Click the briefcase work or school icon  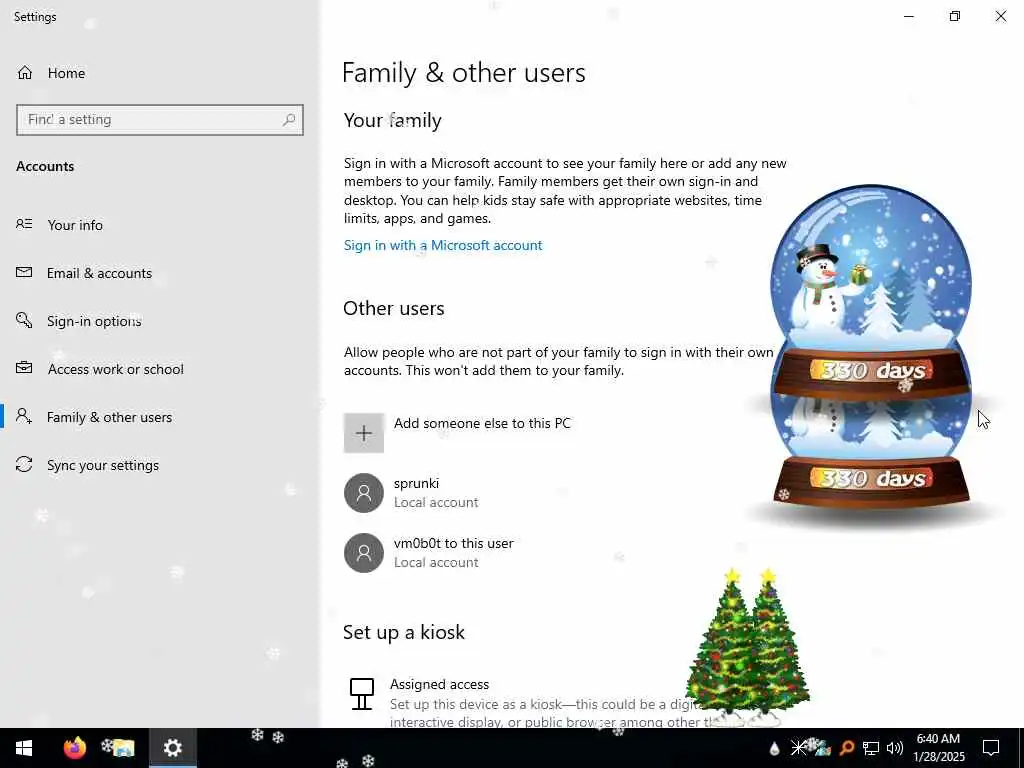click(x=24, y=368)
